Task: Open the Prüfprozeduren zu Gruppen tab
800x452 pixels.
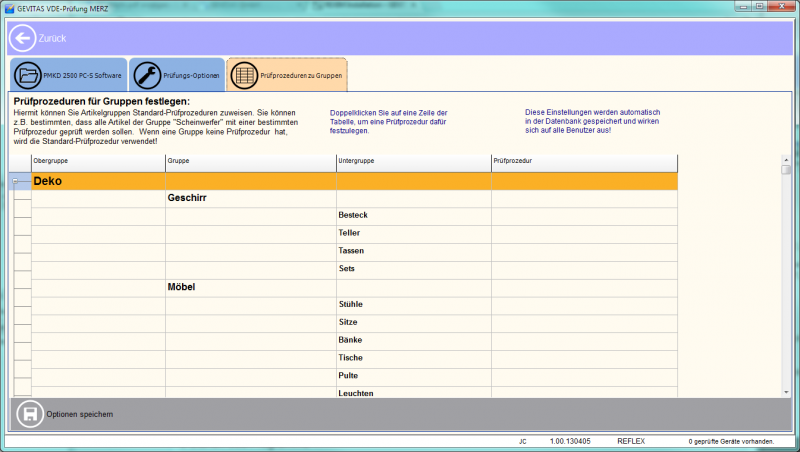Action: 287,75
